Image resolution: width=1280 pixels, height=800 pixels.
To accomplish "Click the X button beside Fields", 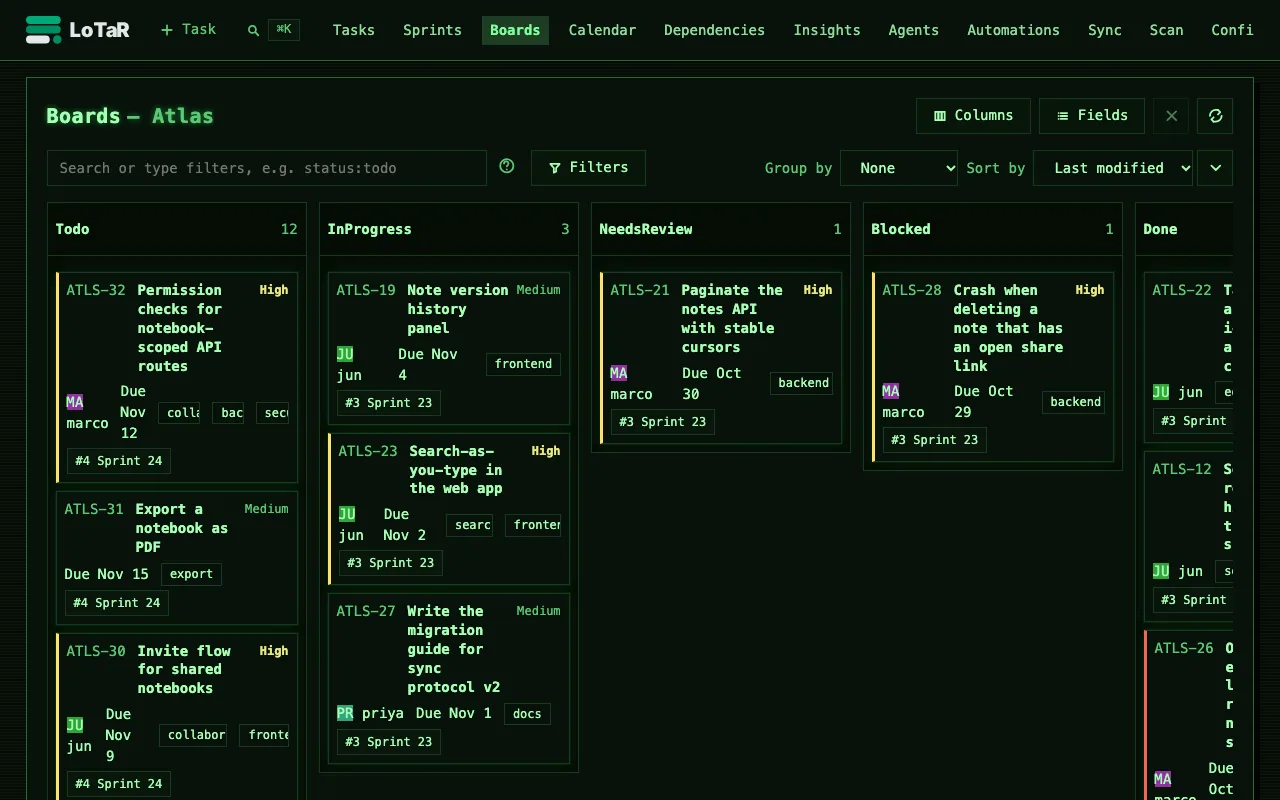I will pyautogui.click(x=1171, y=116).
